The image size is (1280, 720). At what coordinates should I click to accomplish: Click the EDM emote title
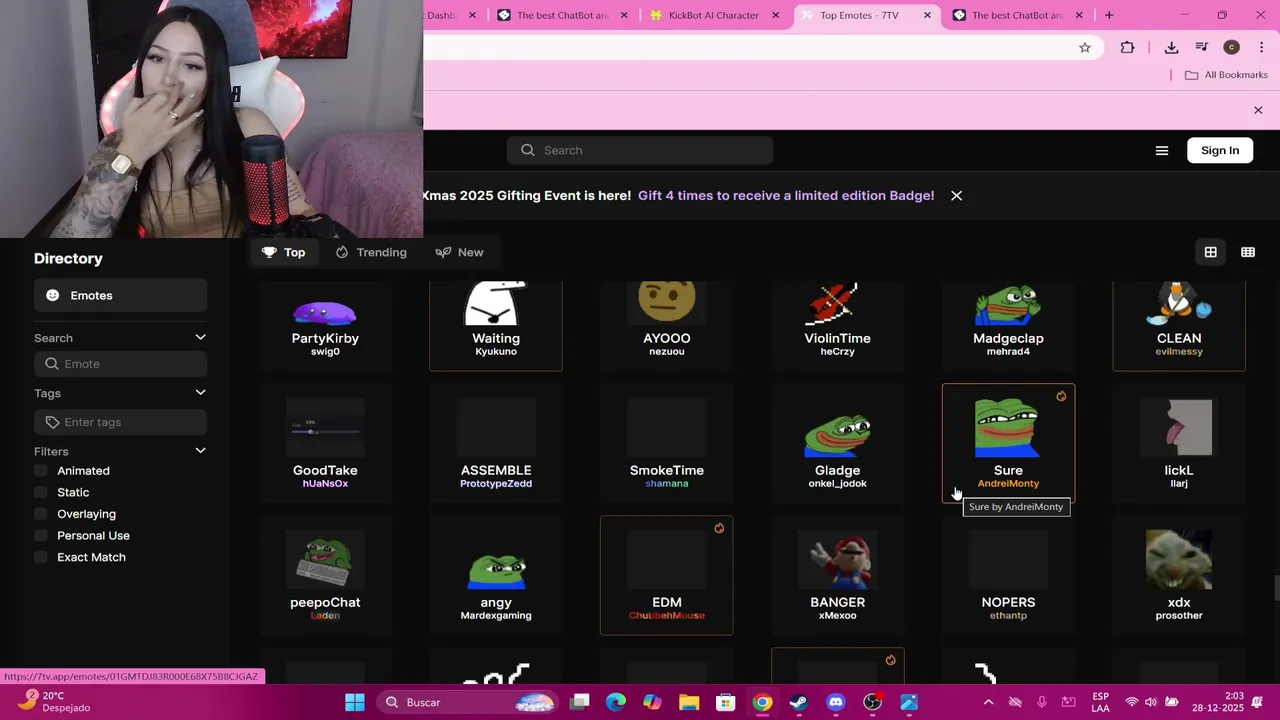coord(667,602)
